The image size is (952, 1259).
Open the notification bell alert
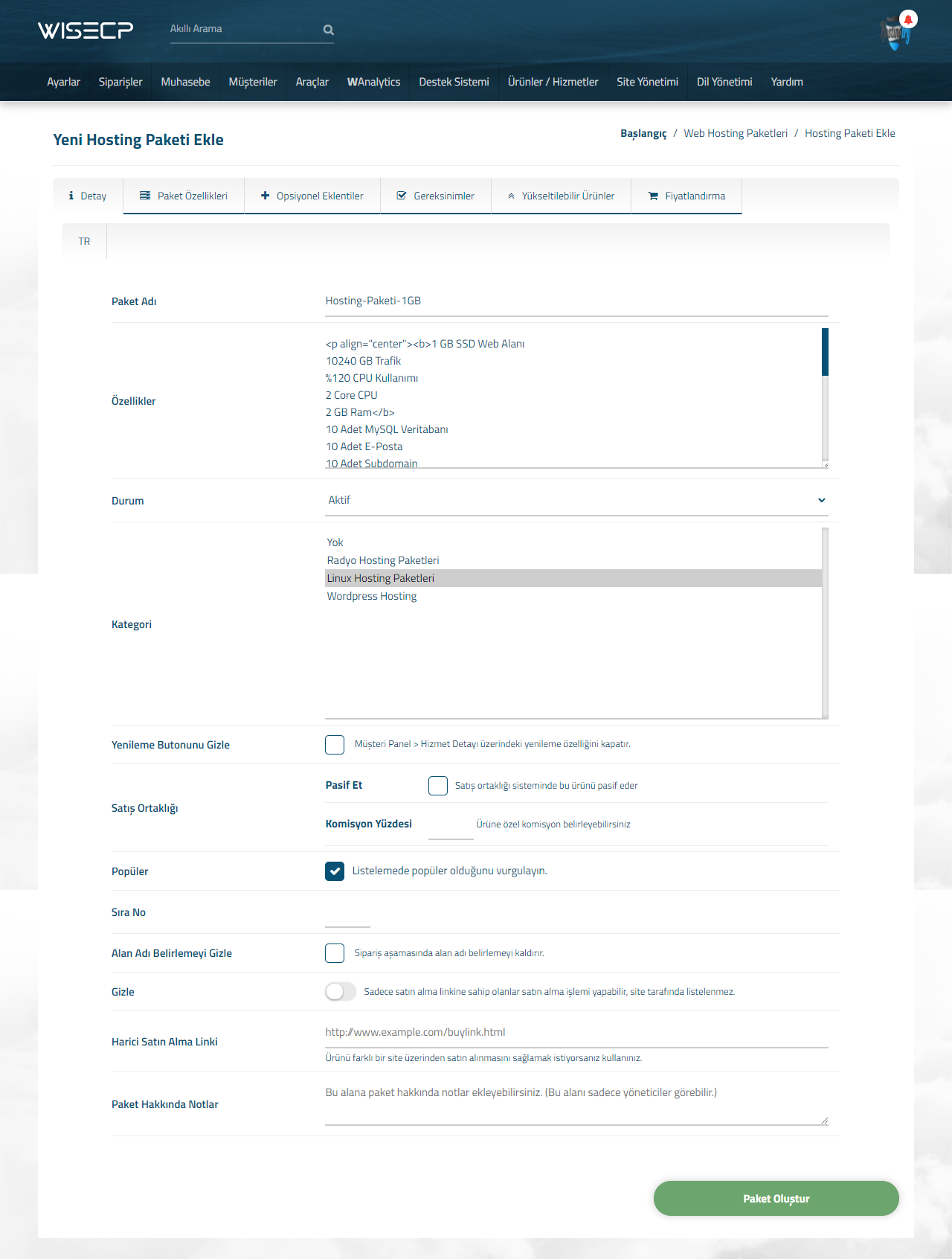(x=908, y=19)
